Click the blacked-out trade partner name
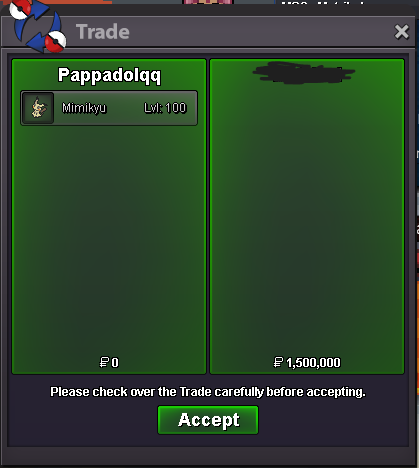The width and height of the screenshot is (419, 468). point(304,72)
